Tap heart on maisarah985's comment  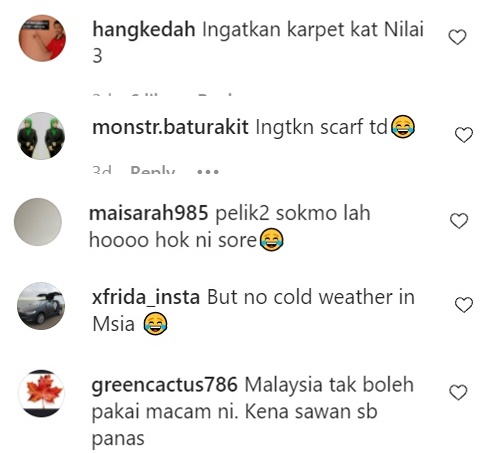coord(459,221)
